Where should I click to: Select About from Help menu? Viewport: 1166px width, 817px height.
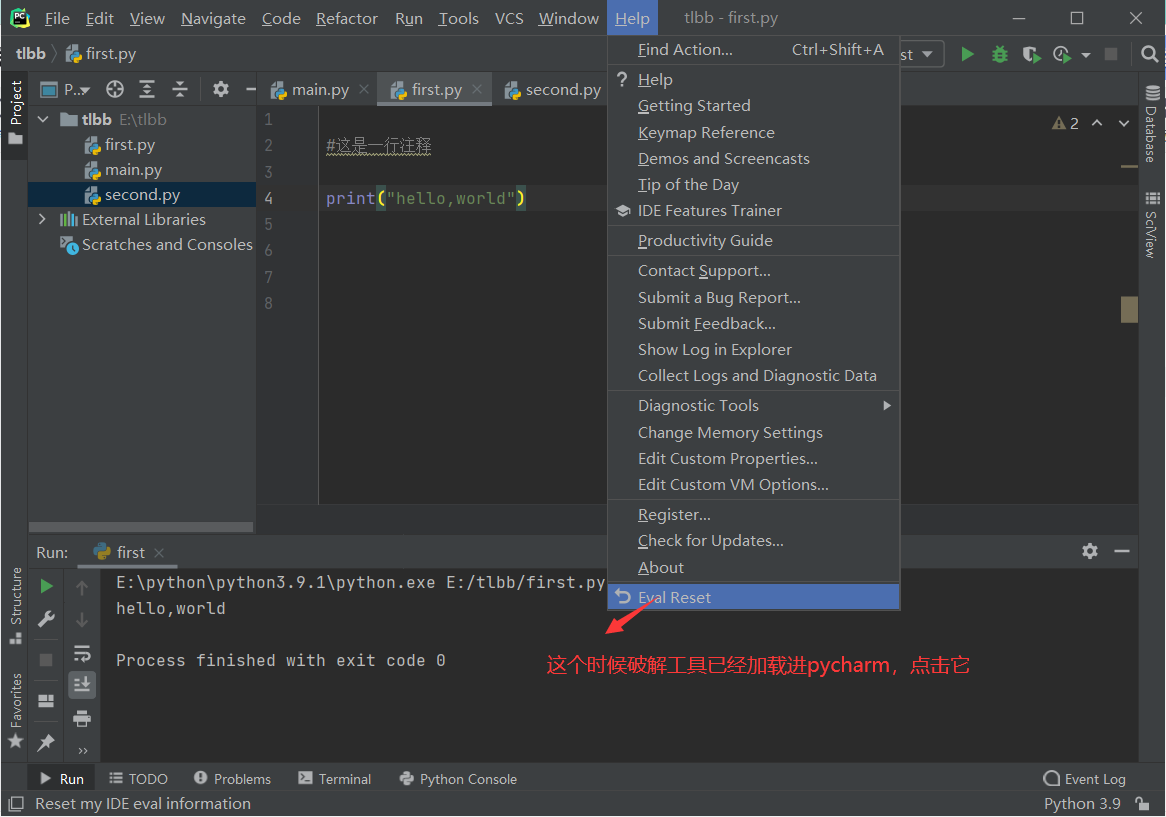[753, 568]
